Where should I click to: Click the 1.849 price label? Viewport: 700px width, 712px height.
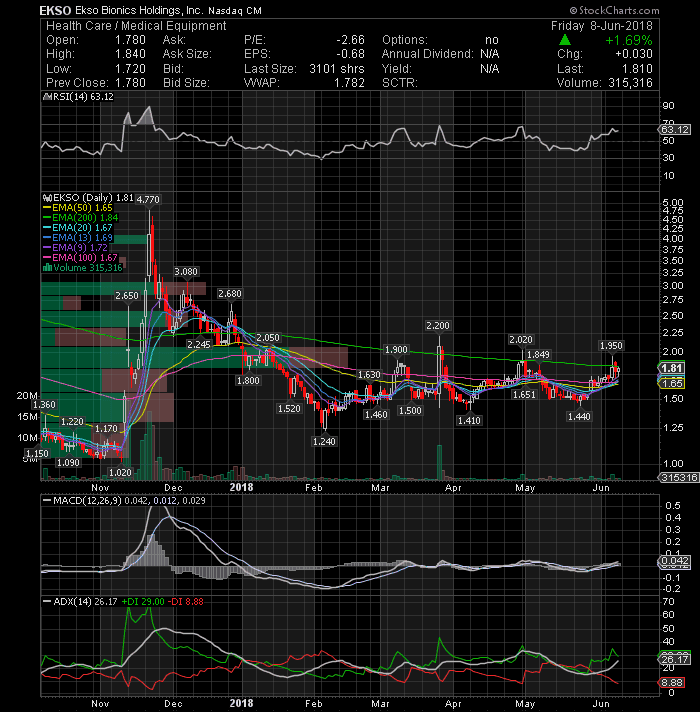coord(538,354)
